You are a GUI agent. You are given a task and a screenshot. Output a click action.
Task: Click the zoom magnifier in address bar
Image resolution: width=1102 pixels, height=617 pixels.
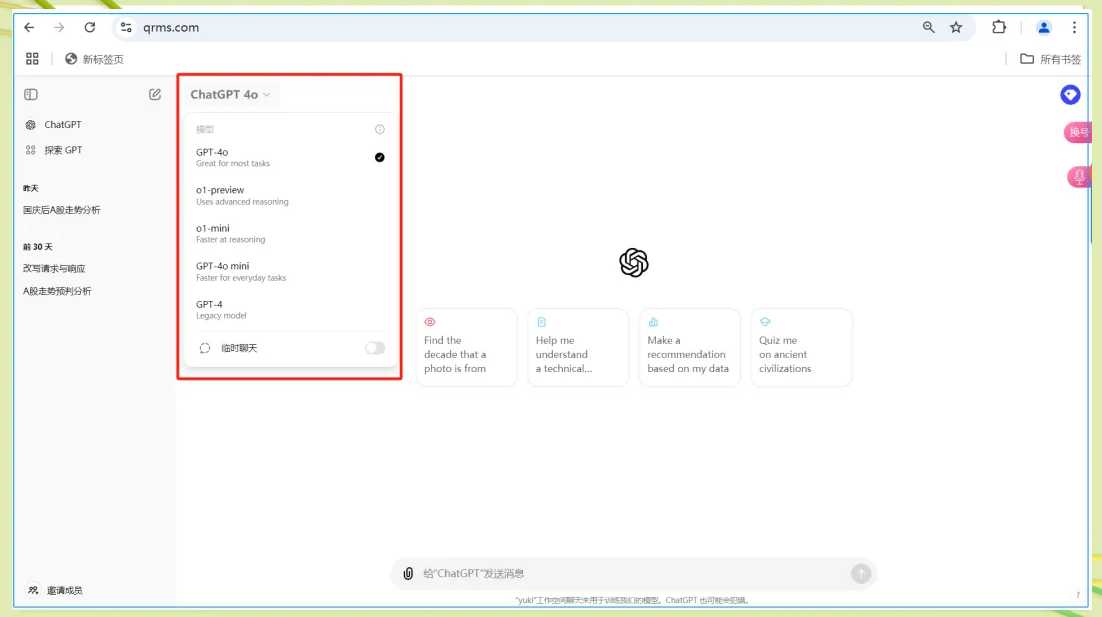[928, 27]
